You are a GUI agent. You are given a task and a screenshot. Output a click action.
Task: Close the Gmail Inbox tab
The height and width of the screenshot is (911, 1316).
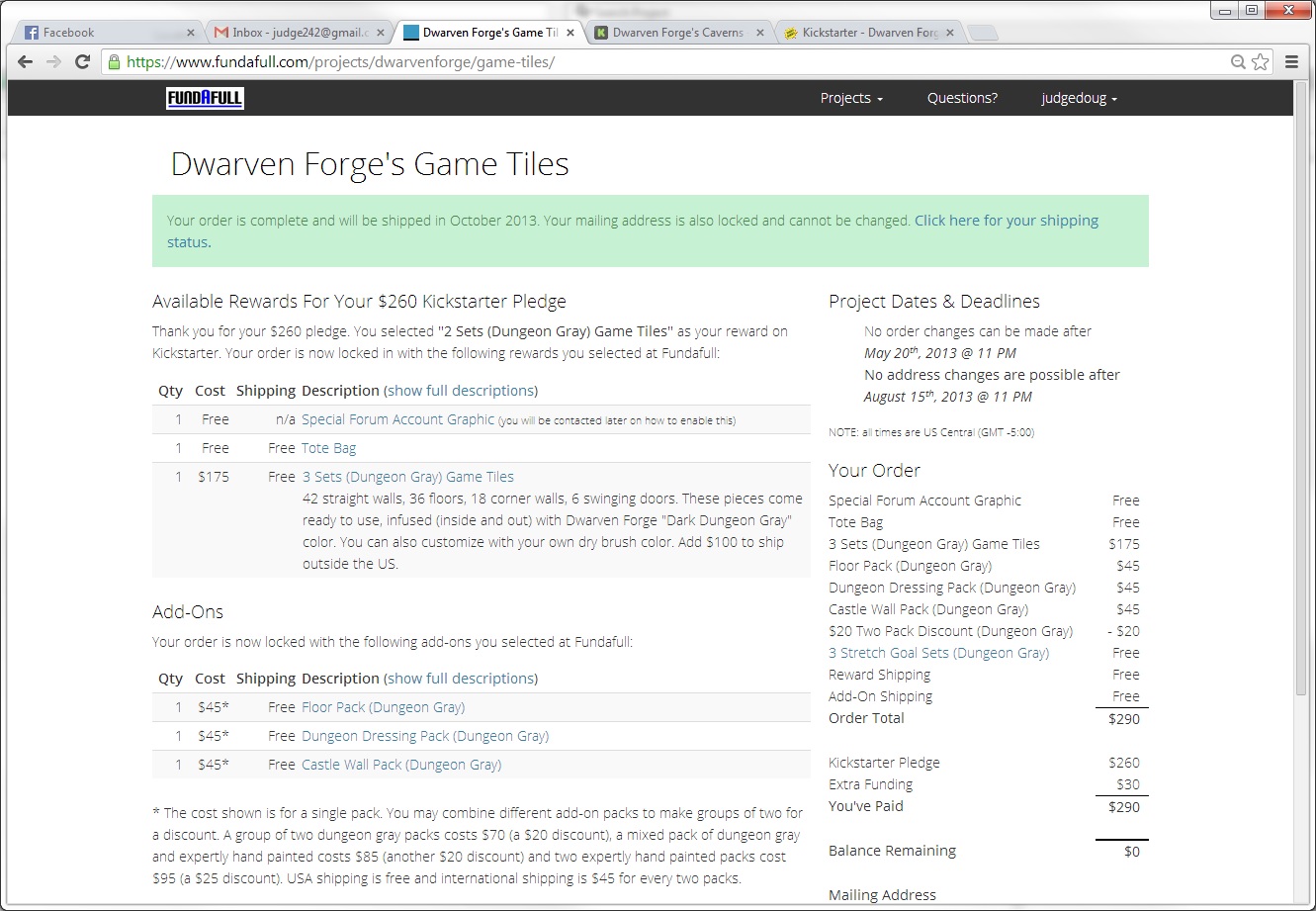click(x=381, y=33)
